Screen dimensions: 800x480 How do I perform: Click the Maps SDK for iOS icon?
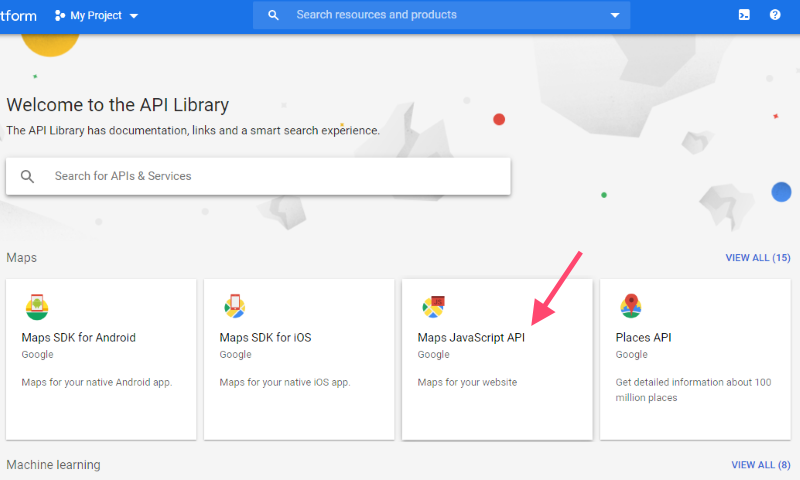[235, 306]
